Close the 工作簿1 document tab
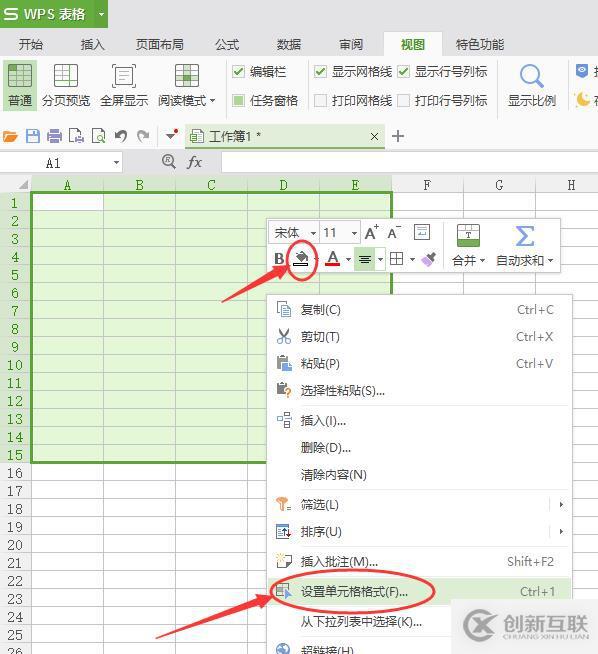This screenshot has height=654, width=598. pos(374,136)
